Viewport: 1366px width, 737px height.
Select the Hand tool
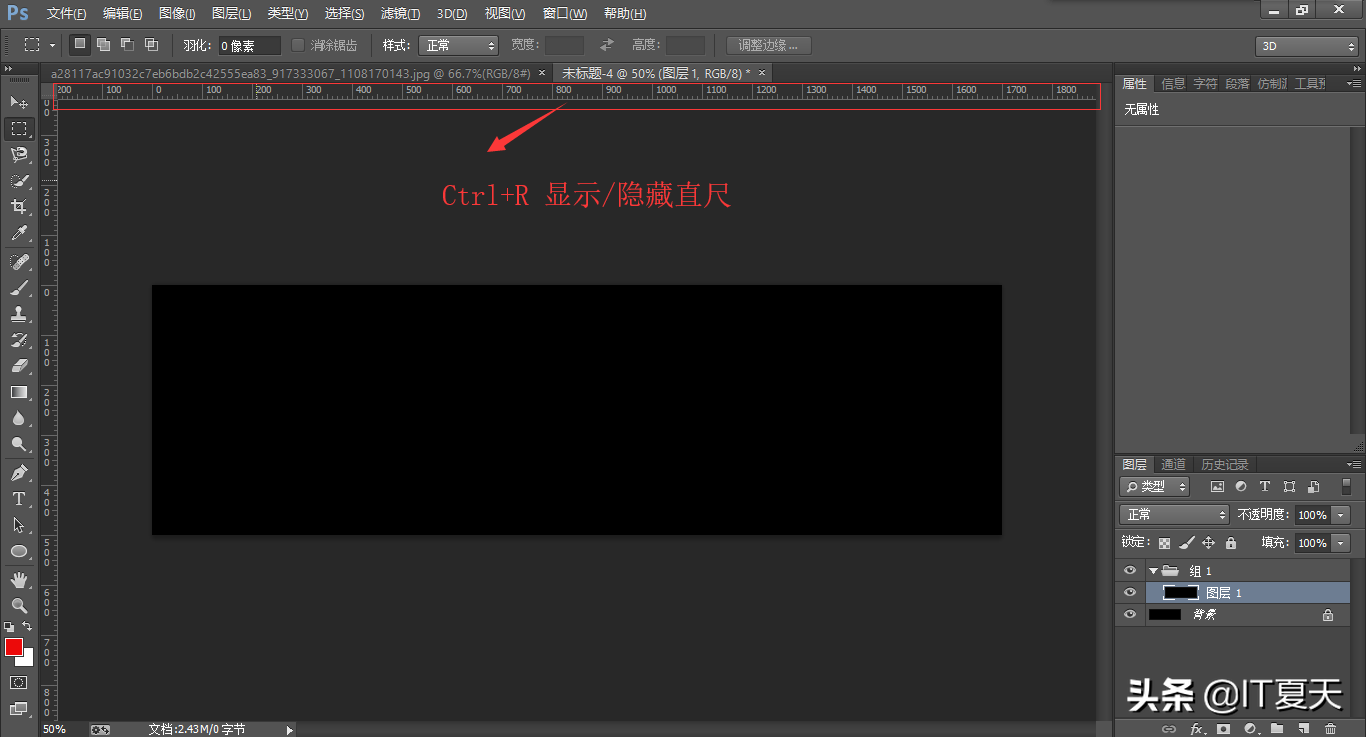(x=18, y=579)
